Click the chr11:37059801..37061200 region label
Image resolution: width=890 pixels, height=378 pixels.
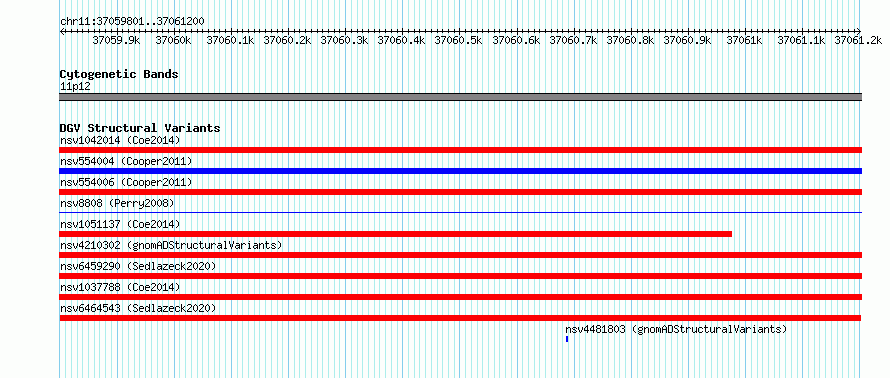pos(132,21)
